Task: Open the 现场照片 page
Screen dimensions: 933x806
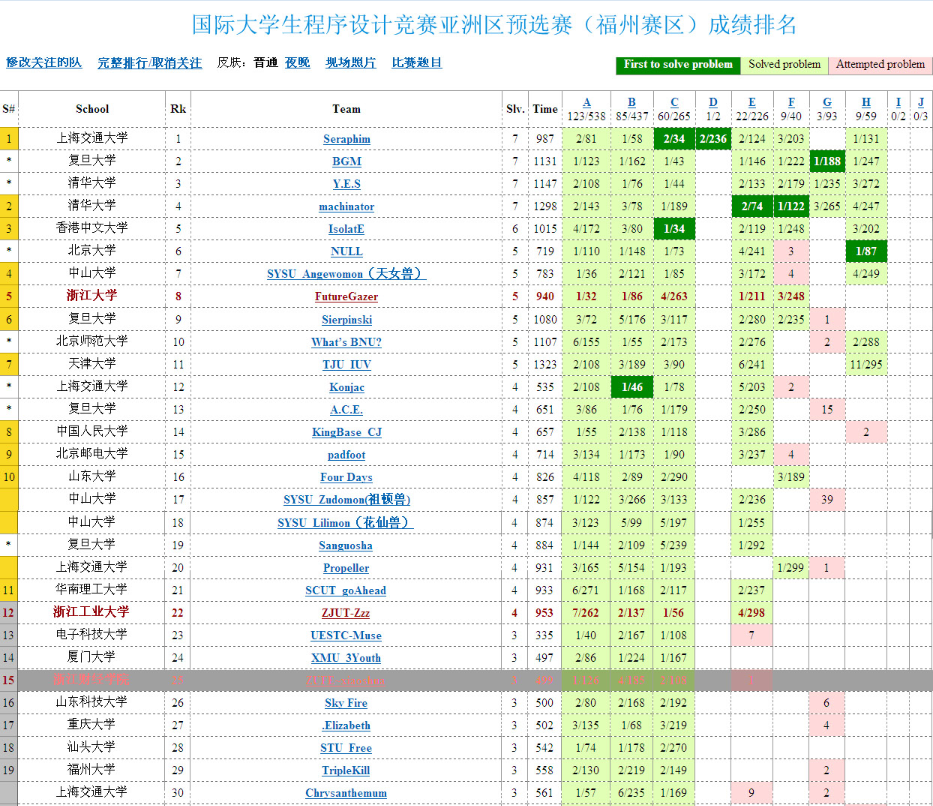Action: click(351, 63)
